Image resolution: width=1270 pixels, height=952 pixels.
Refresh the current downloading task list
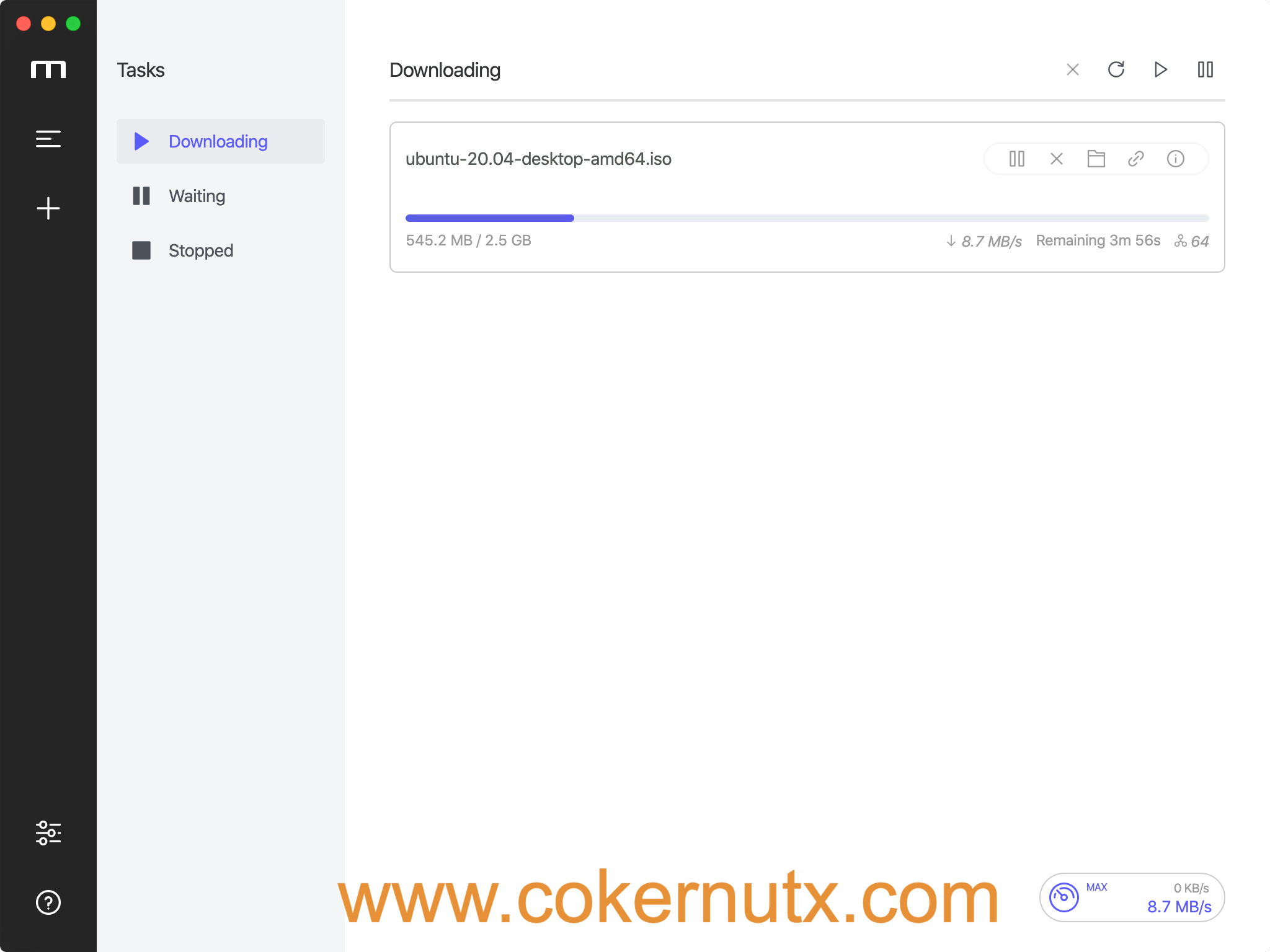pos(1117,69)
